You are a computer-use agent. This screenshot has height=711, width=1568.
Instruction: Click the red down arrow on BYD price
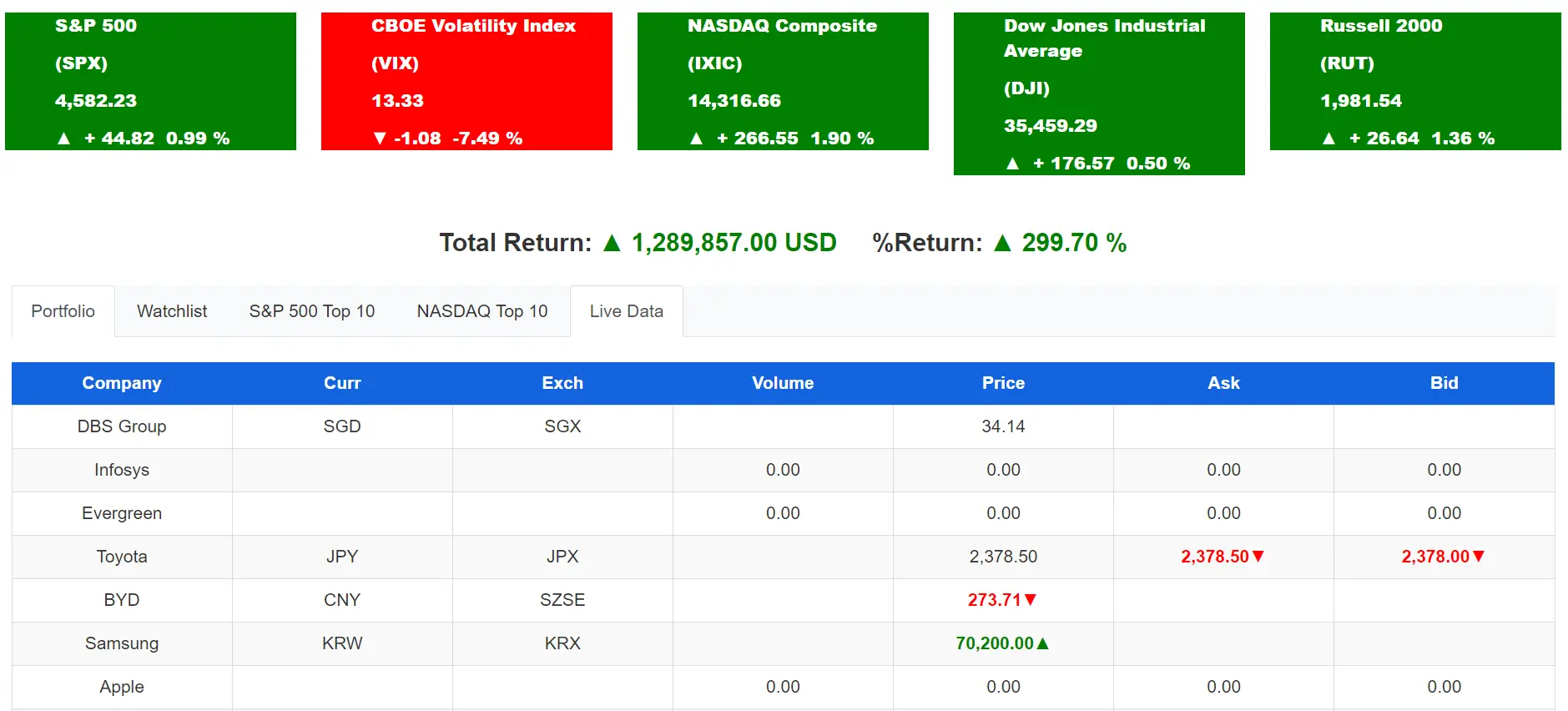tap(1031, 600)
